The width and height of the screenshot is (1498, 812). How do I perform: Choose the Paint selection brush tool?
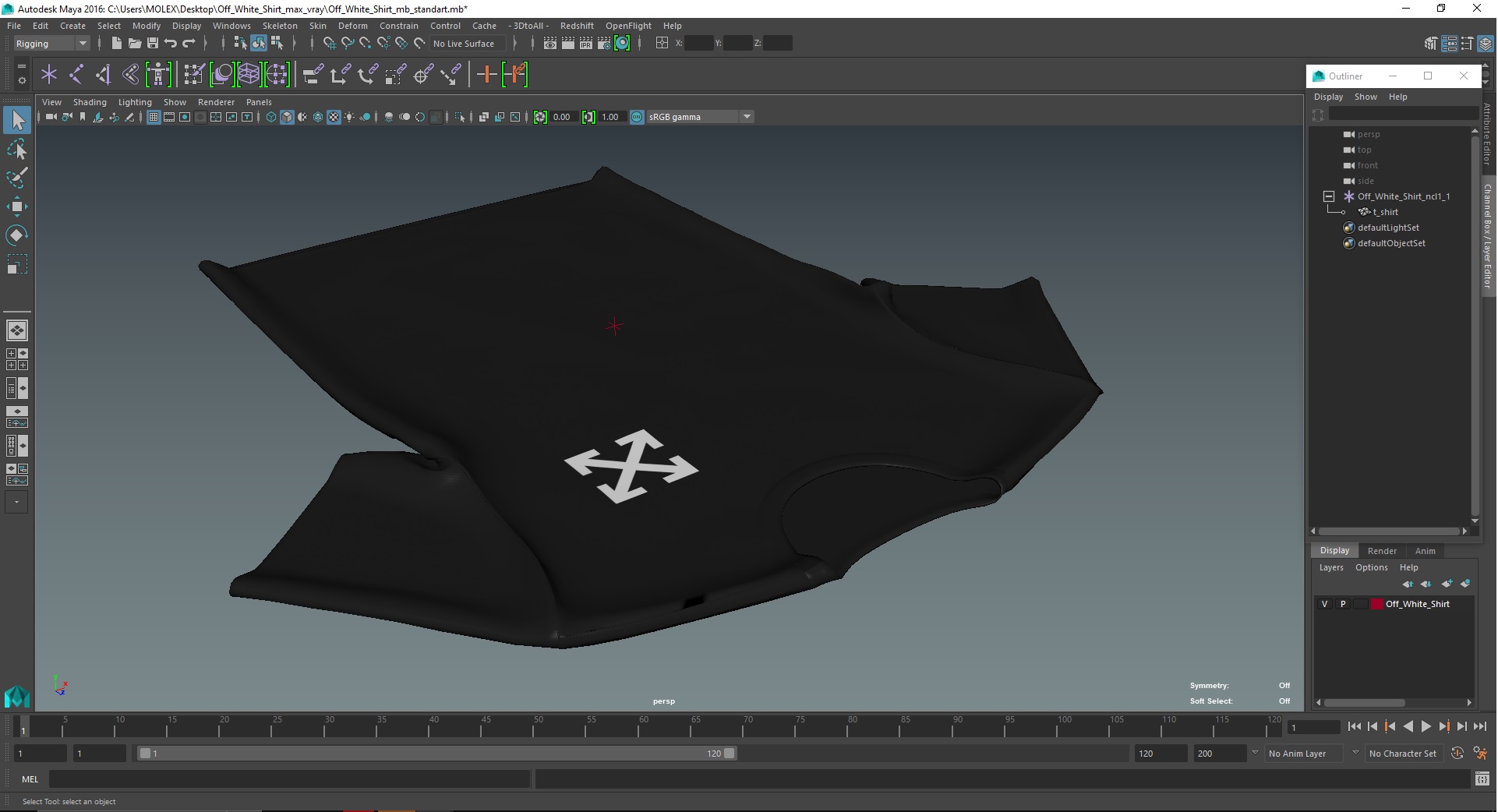(x=17, y=178)
